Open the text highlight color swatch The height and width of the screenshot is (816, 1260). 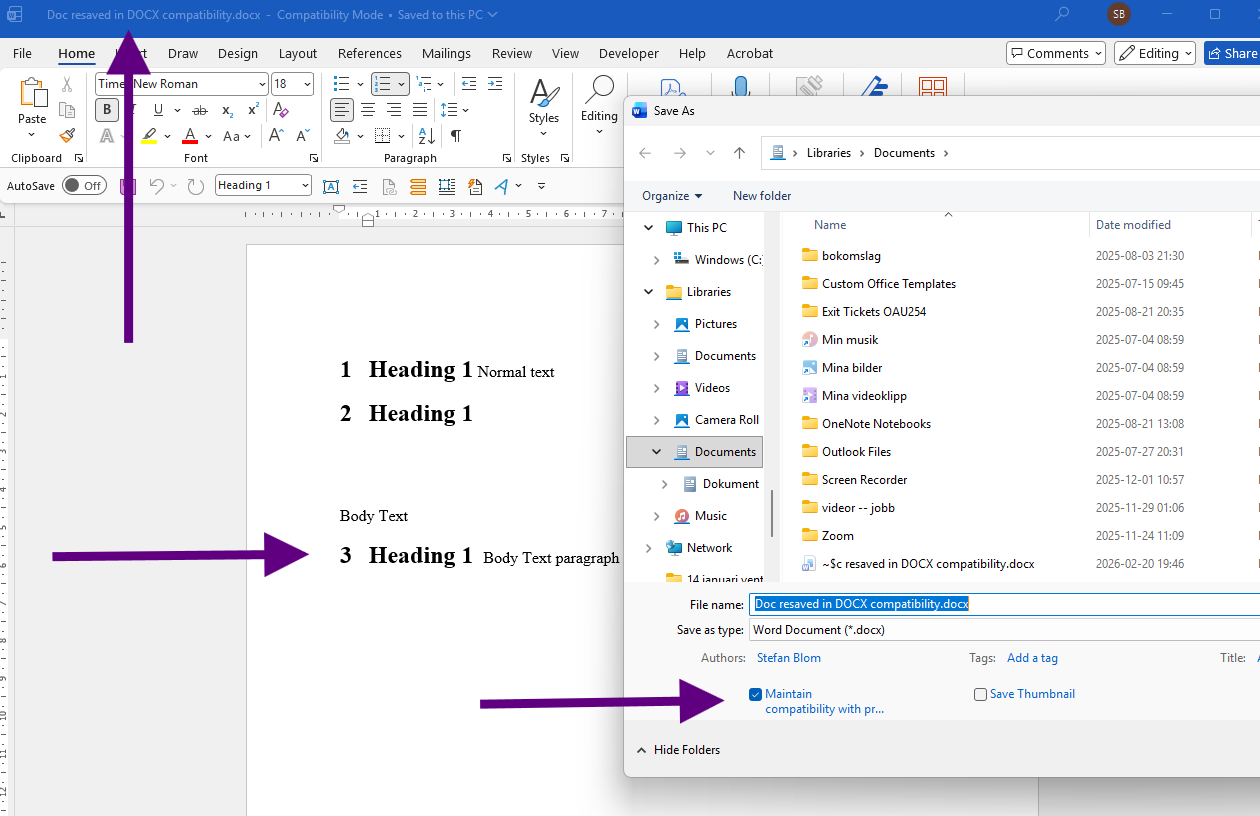[149, 136]
